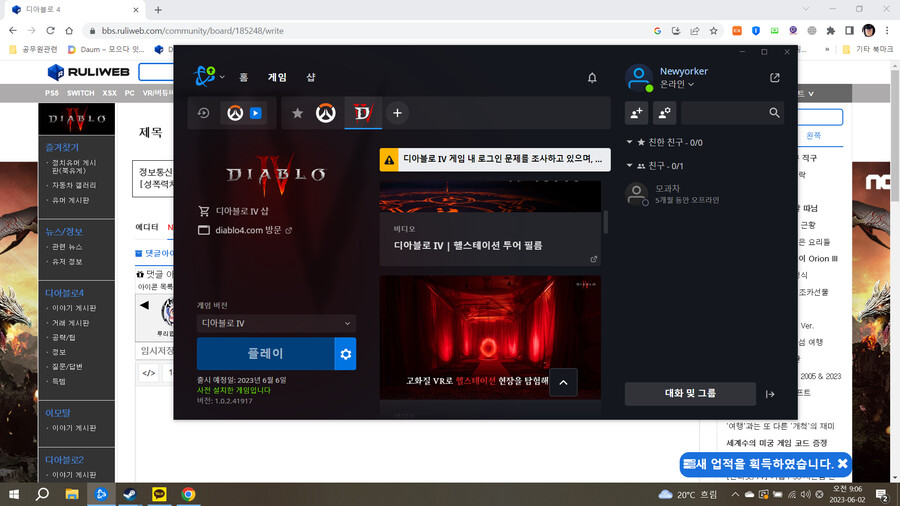Open Steam from the taskbar
The height and width of the screenshot is (506, 900).
pos(130,494)
